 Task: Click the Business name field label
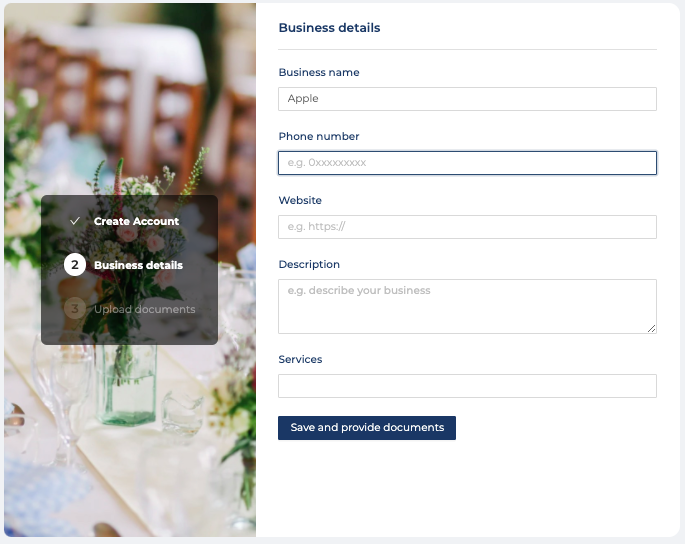318,72
